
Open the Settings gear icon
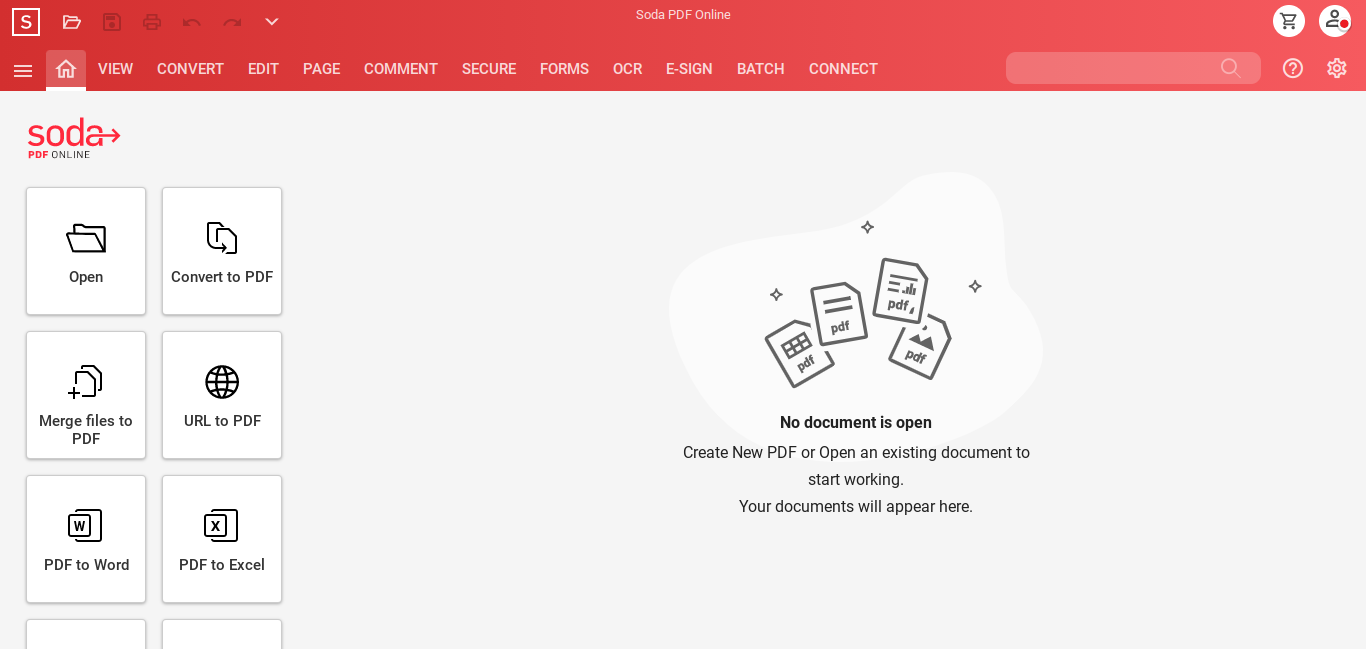pos(1337,68)
